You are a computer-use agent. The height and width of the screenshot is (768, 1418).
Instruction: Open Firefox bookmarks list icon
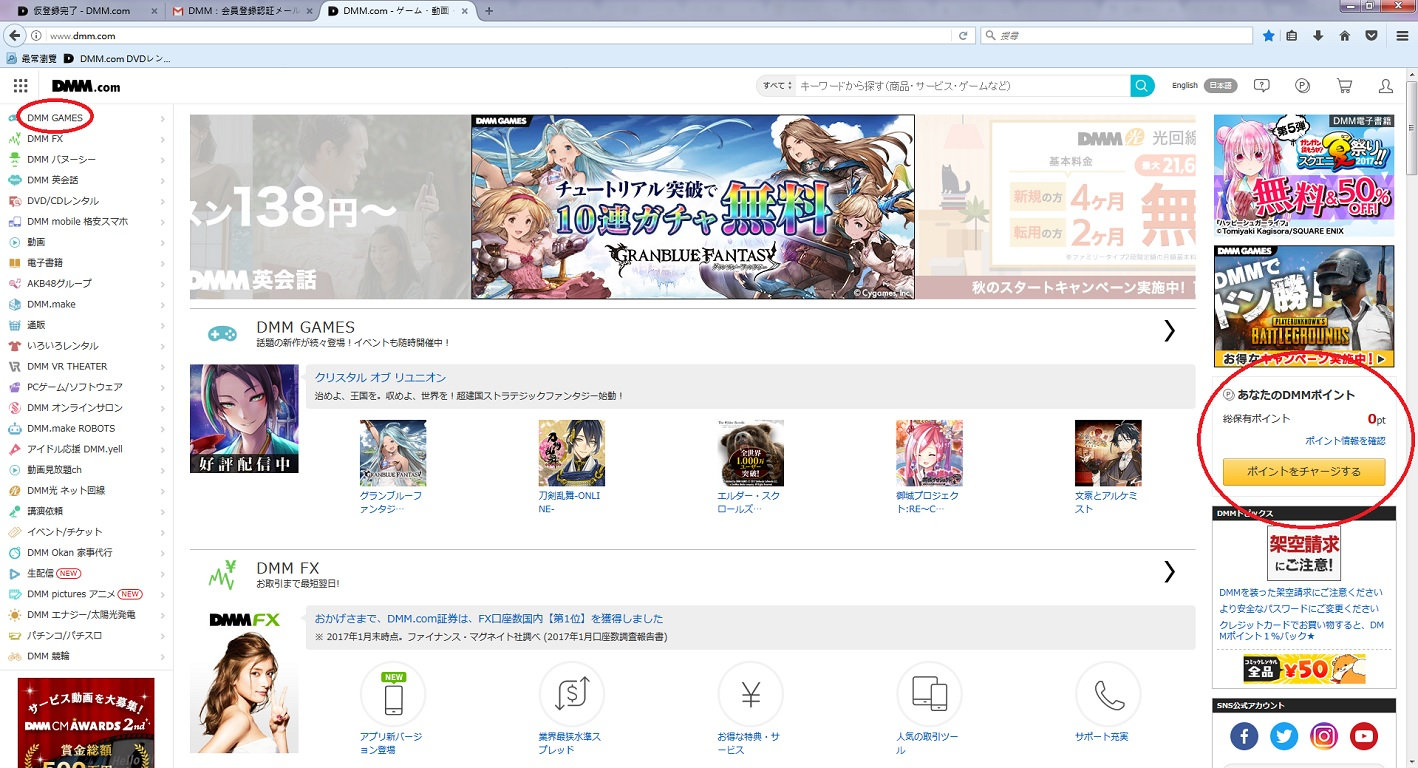tap(1292, 35)
